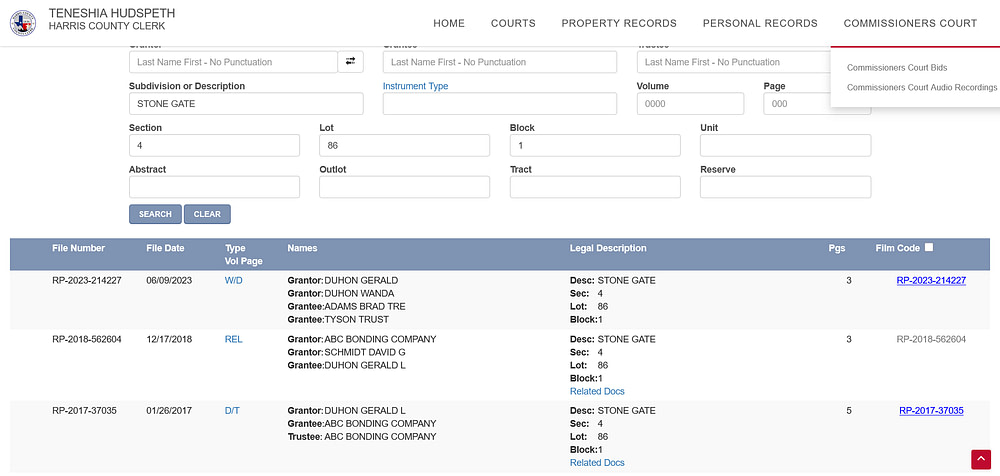The image size is (1000, 476).
Task: Open the PROPERTY RECORDS menu
Action: [619, 23]
